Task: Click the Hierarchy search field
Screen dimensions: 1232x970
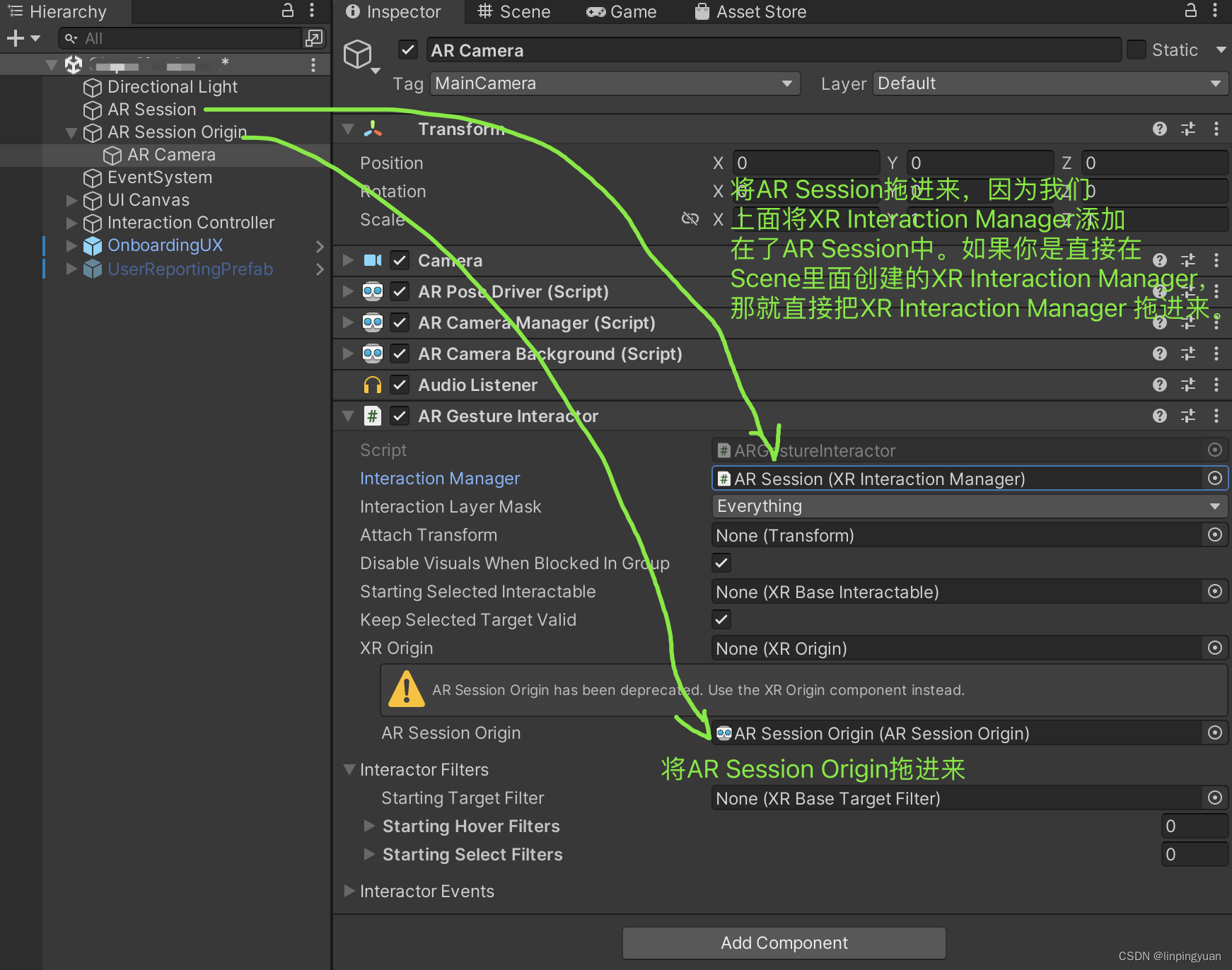Action: pos(181,38)
